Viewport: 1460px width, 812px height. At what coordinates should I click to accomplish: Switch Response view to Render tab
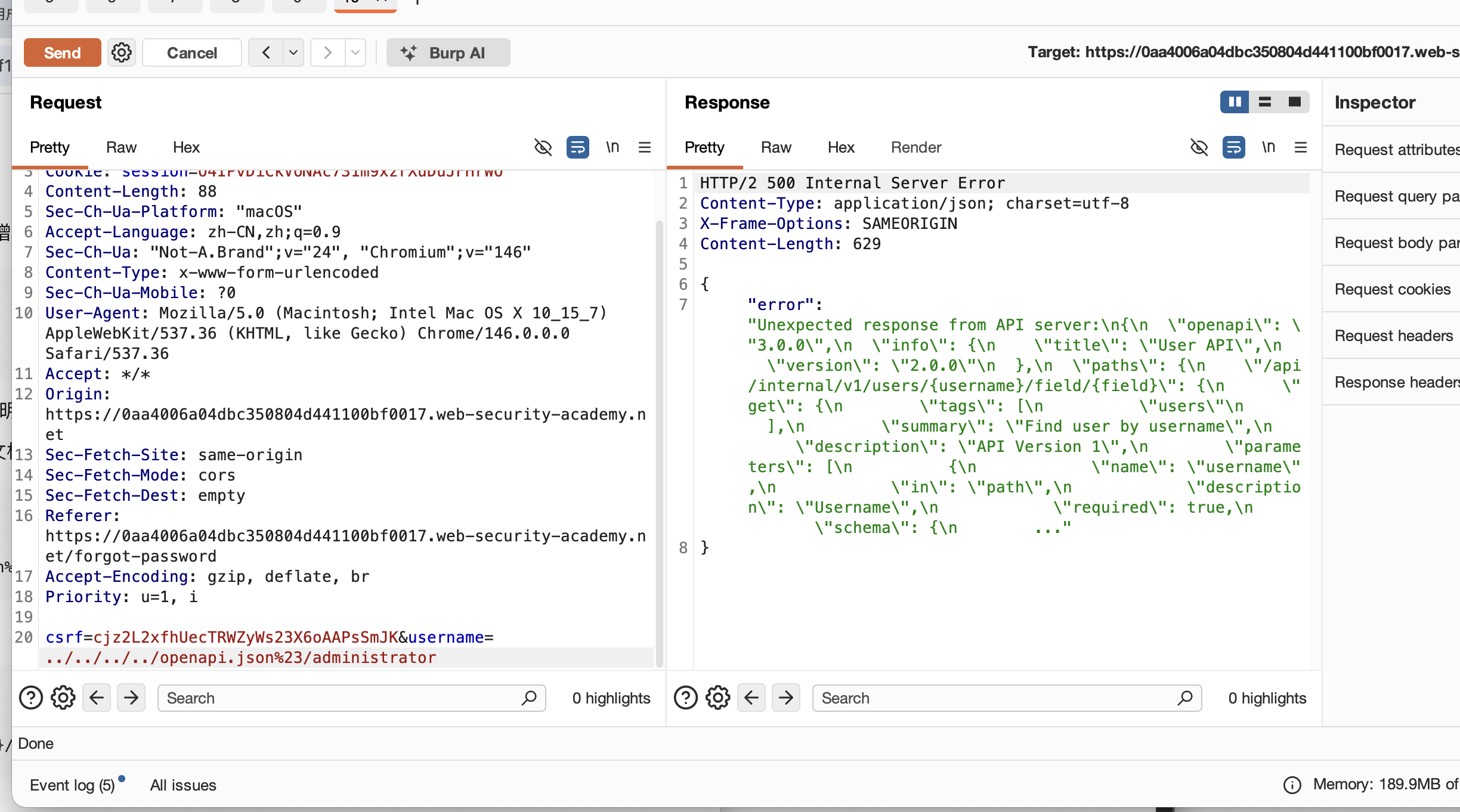pos(915,147)
